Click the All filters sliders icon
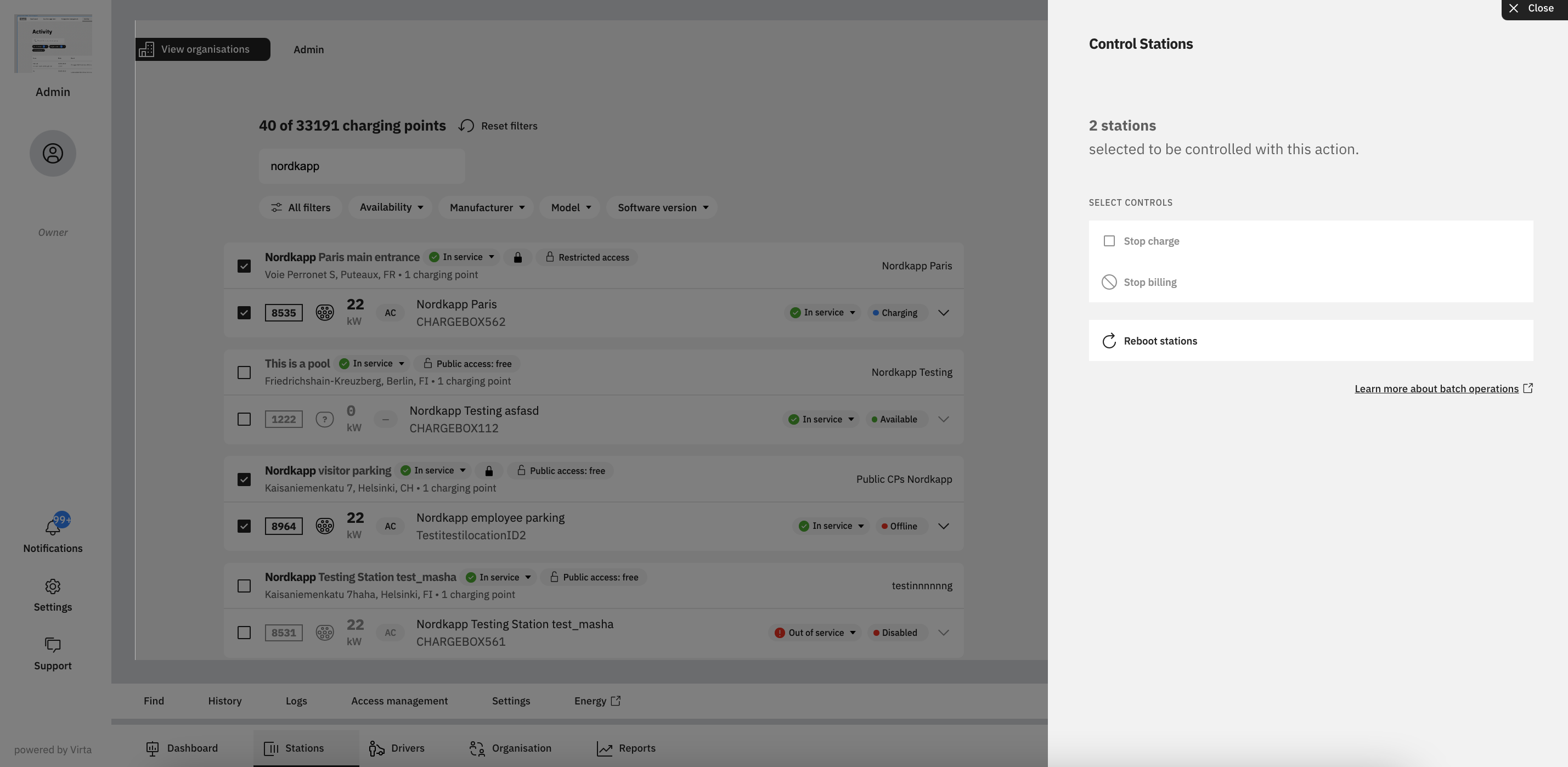Viewport: 1568px width, 767px height. [277, 207]
